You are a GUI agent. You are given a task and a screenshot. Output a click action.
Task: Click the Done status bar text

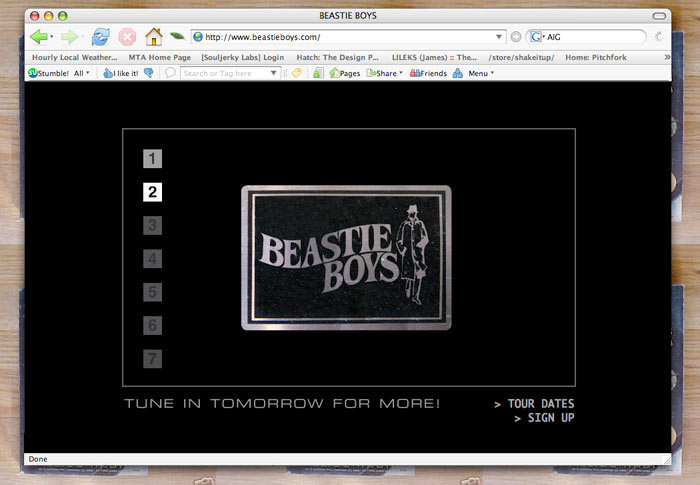38,459
